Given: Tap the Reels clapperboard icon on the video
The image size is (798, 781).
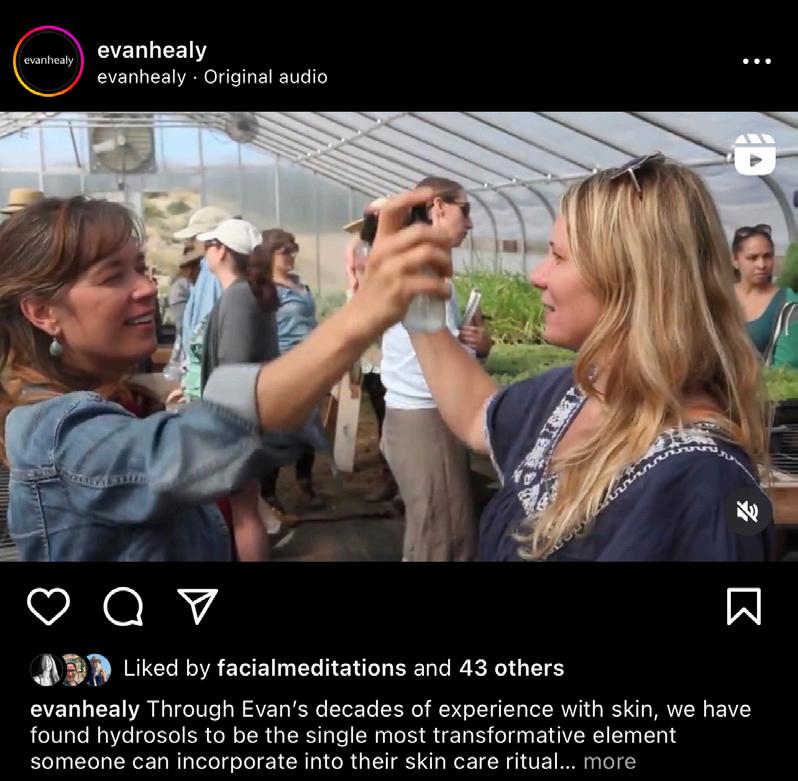Looking at the screenshot, I should (x=755, y=154).
